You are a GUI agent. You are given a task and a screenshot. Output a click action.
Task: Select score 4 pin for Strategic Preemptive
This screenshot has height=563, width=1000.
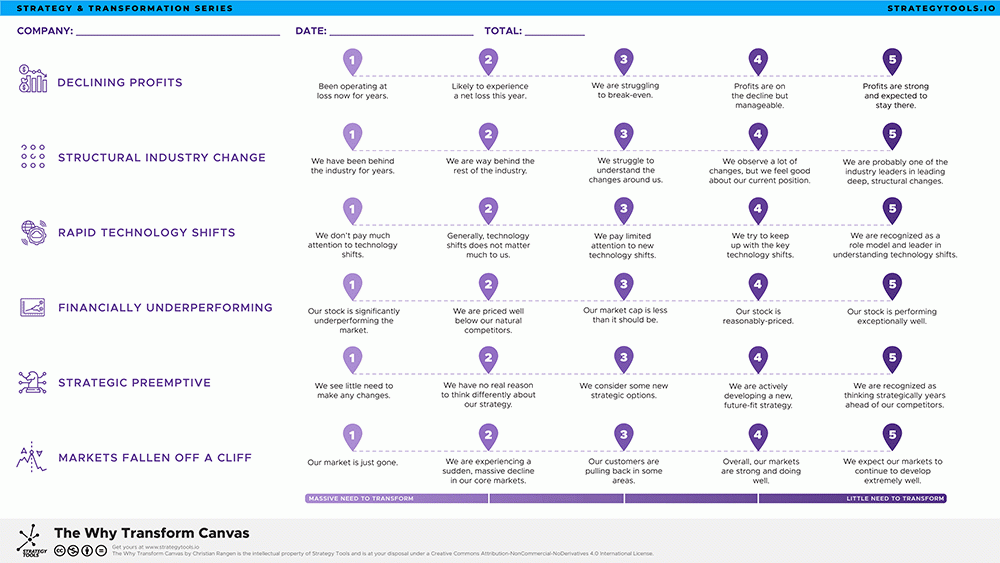[x=758, y=360]
